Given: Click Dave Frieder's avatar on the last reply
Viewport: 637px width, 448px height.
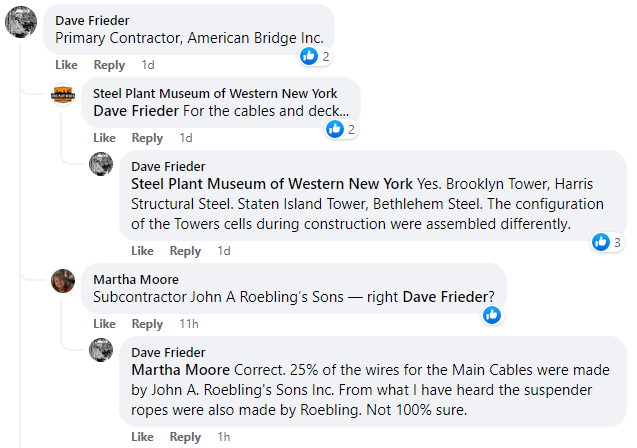Looking at the screenshot, I should [x=101, y=350].
